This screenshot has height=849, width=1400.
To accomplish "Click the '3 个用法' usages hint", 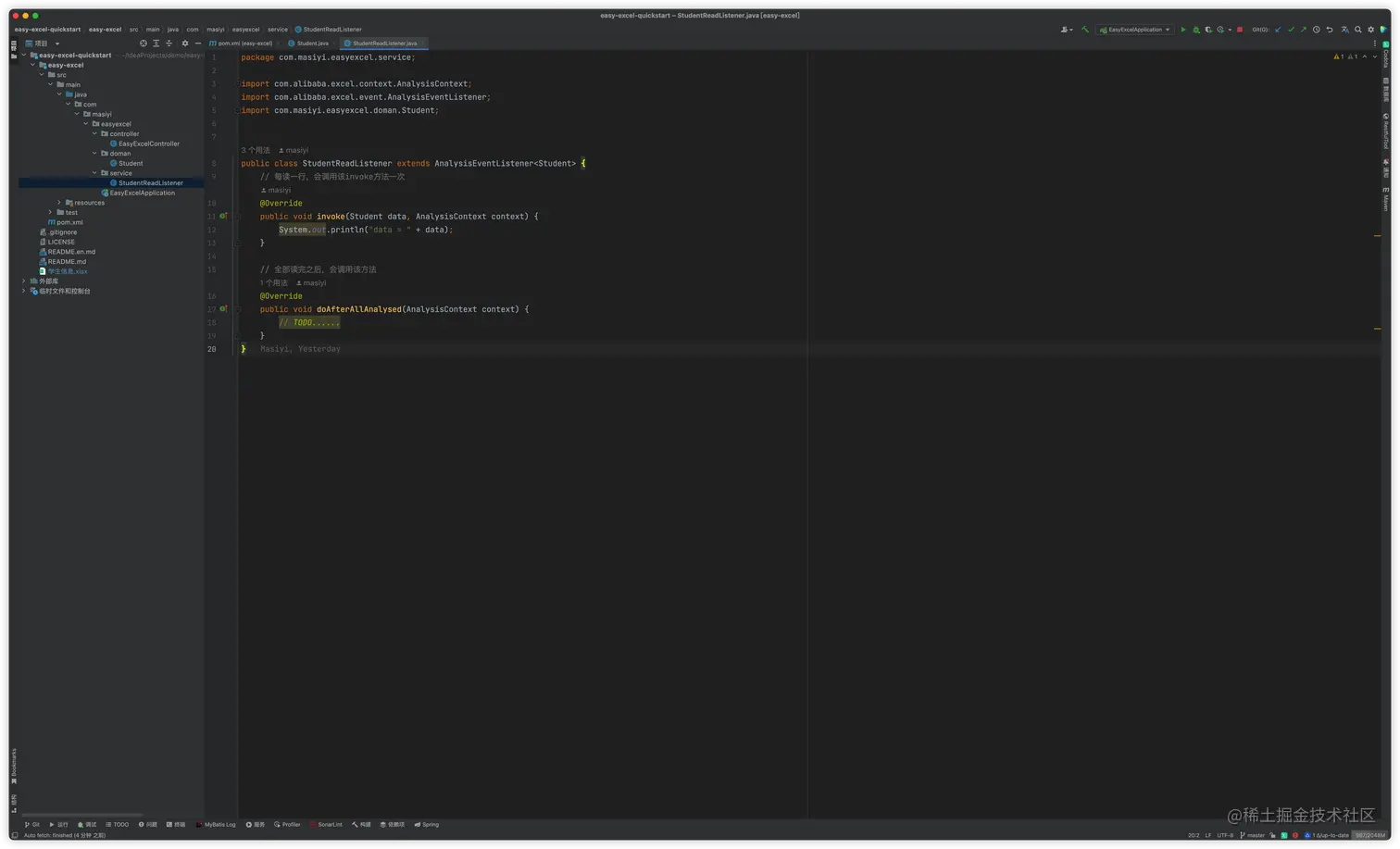I will click(256, 150).
